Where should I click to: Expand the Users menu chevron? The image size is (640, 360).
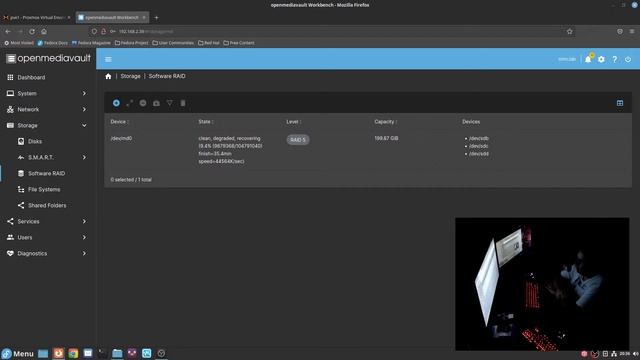pyautogui.click(x=84, y=238)
